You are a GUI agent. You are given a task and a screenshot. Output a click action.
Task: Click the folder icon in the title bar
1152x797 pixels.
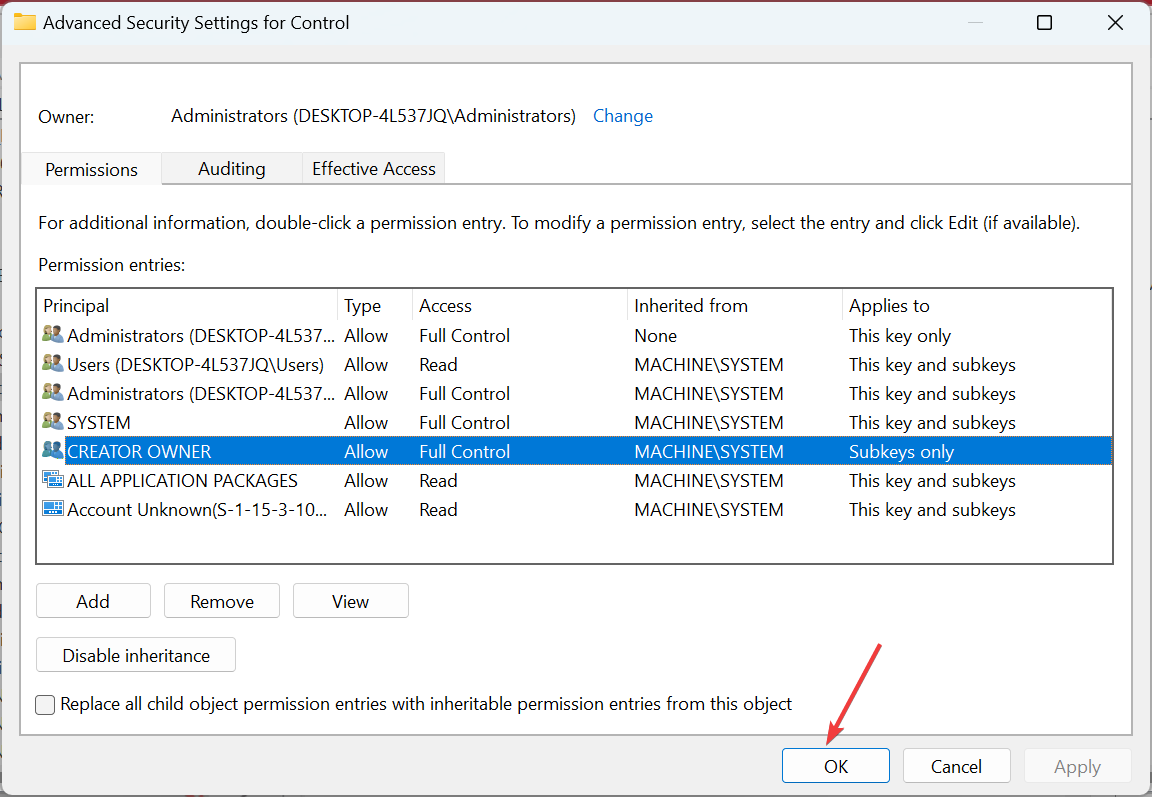point(24,22)
